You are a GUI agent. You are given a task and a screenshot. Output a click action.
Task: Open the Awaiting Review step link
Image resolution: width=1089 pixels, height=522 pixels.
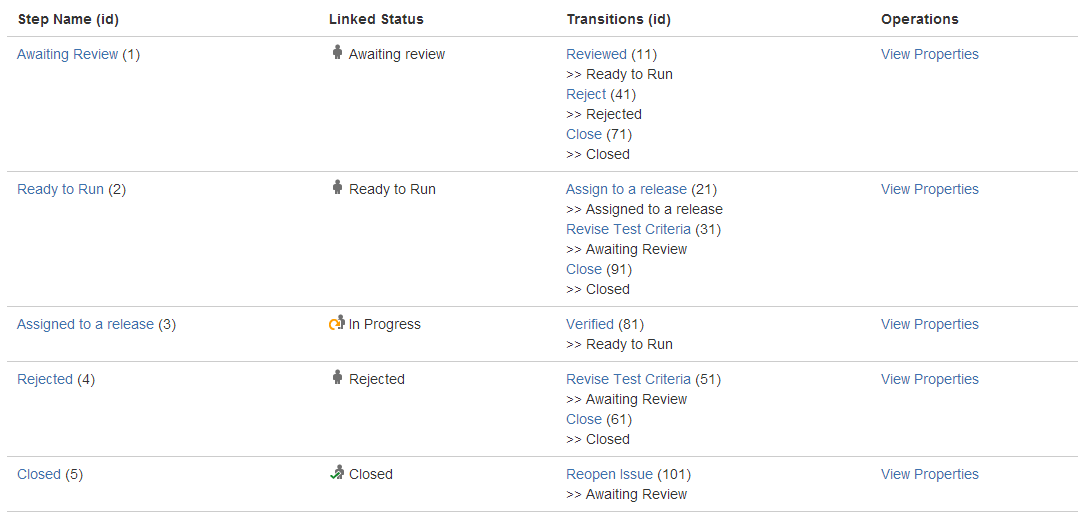[67, 54]
